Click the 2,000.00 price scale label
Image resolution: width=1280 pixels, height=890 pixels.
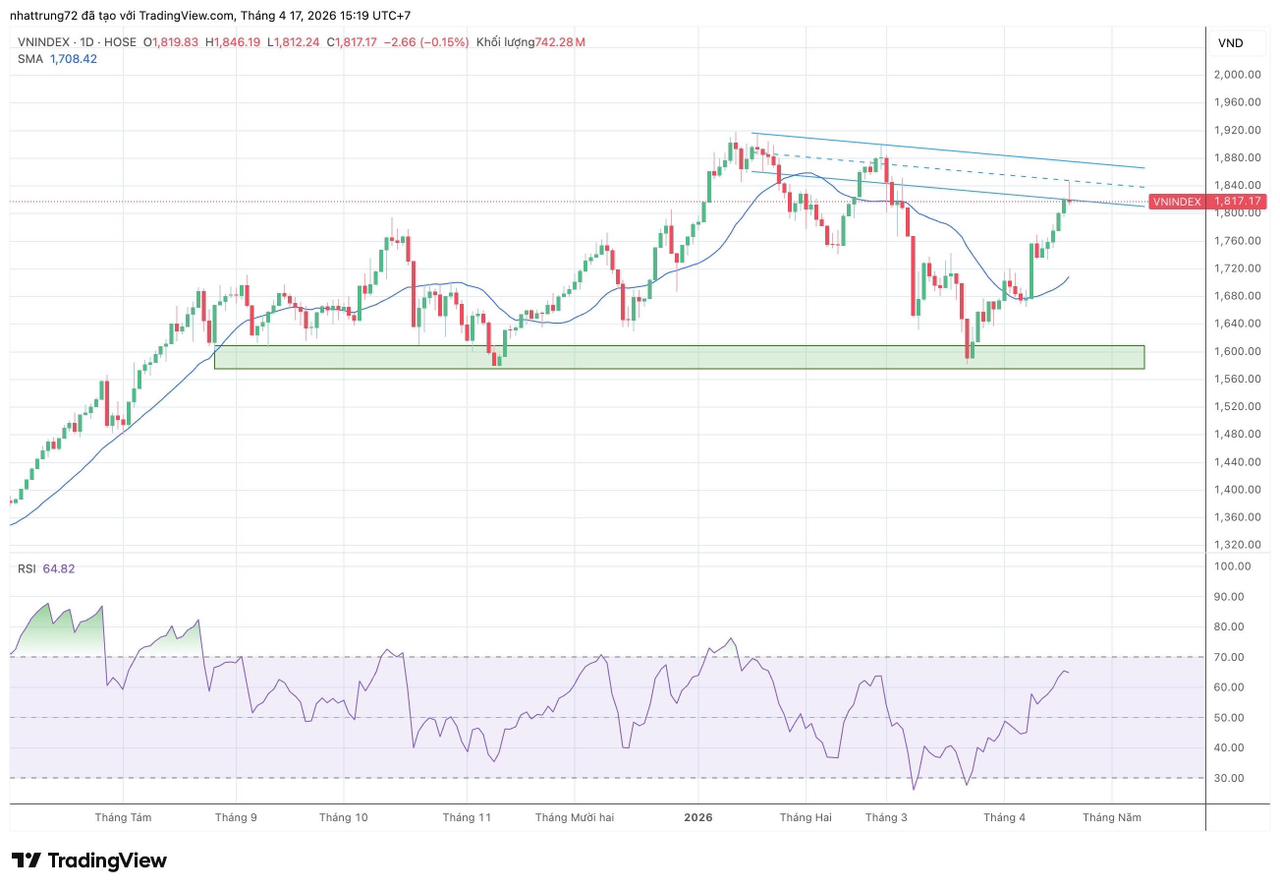(x=1236, y=74)
